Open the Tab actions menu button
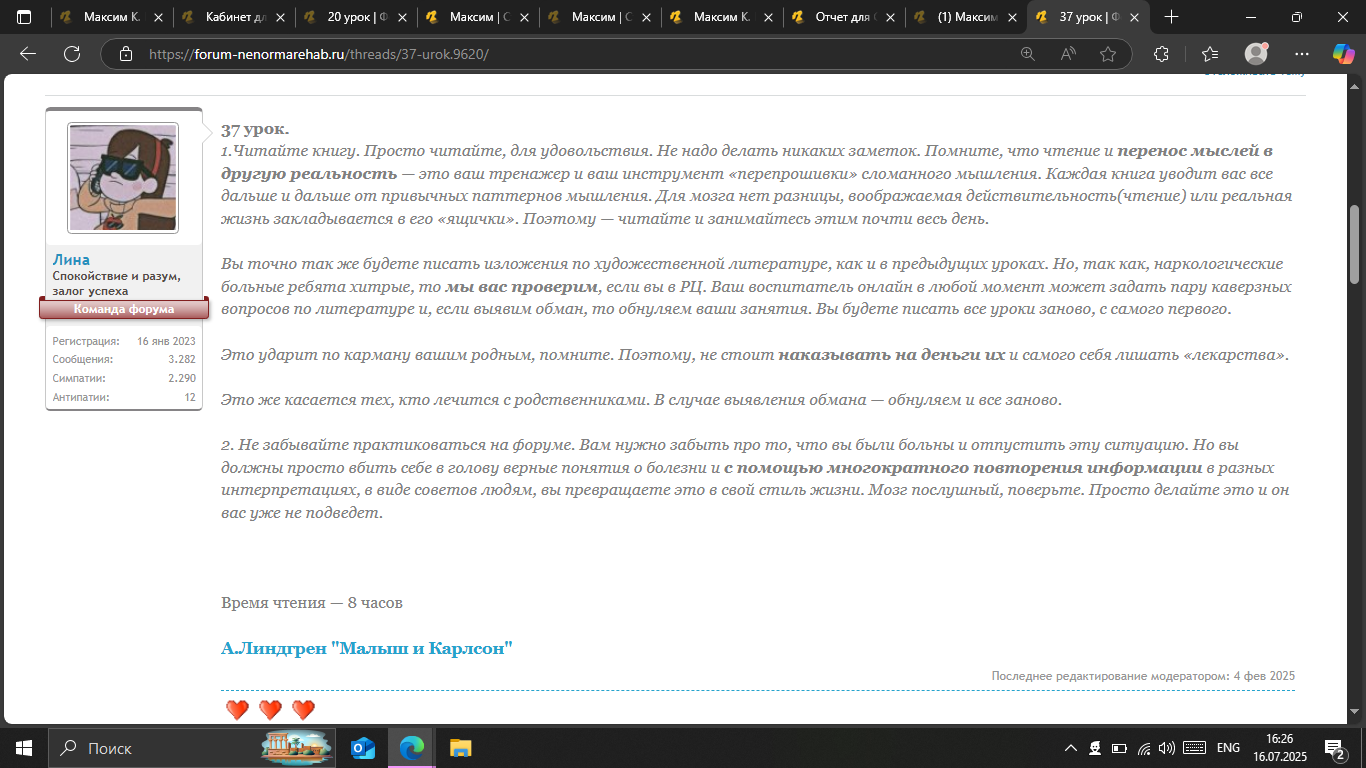Screen dimensions: 1366x768 click(24, 17)
